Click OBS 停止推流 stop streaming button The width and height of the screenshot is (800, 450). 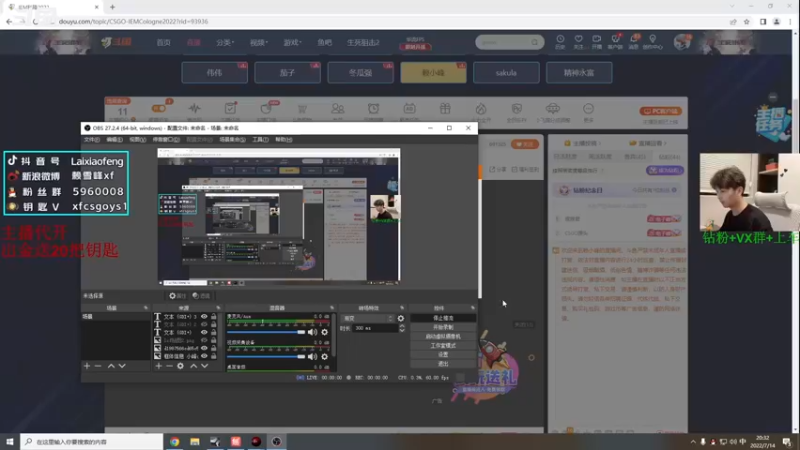[443, 318]
